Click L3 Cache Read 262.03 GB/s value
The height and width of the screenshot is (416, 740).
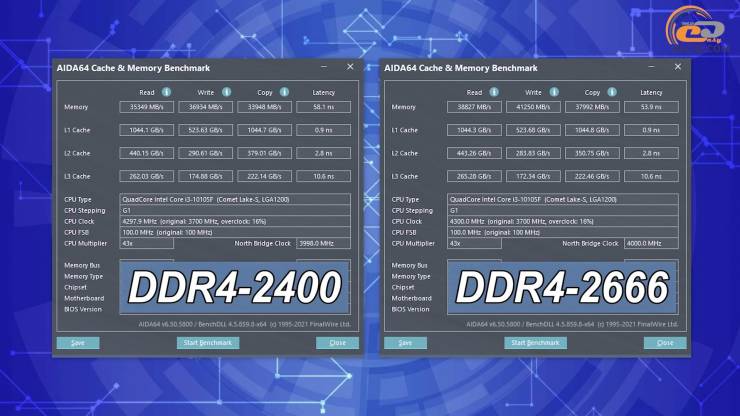click(146, 177)
